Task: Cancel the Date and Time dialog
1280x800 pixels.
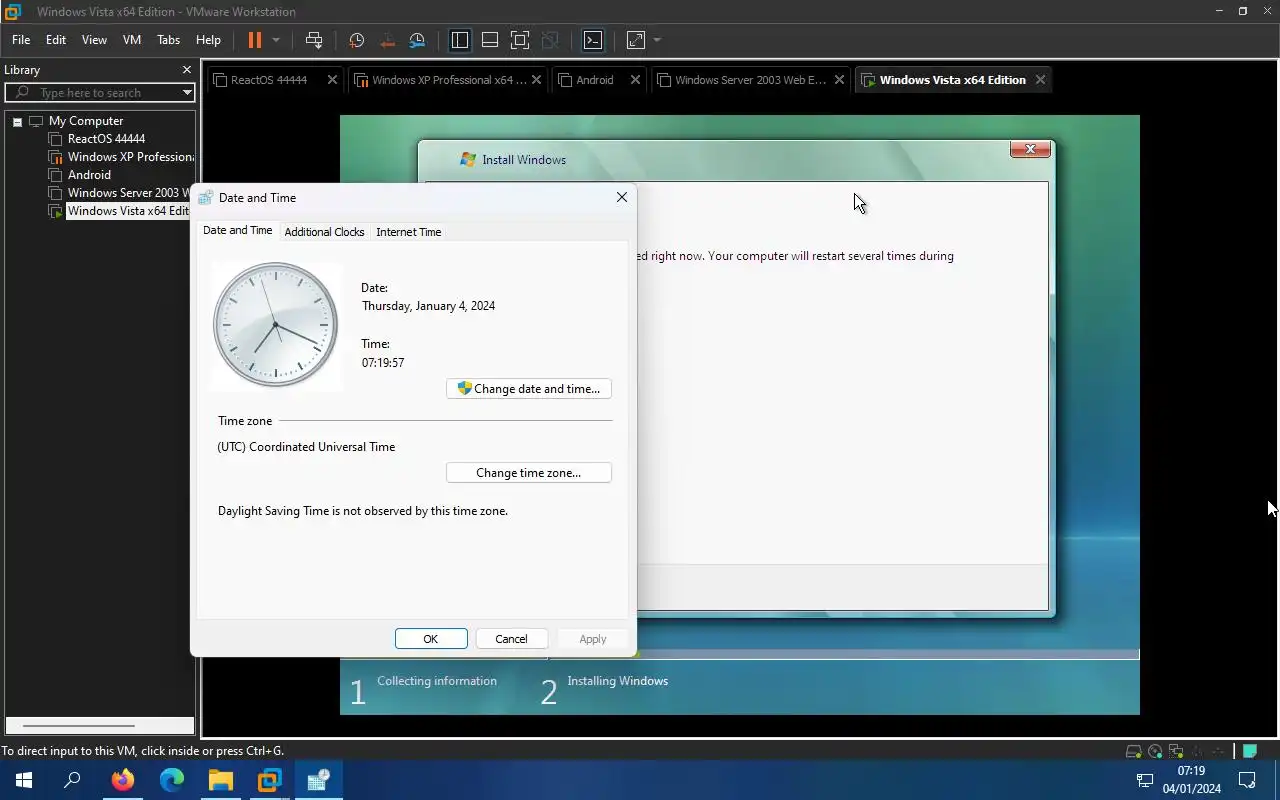Action: coord(511,639)
